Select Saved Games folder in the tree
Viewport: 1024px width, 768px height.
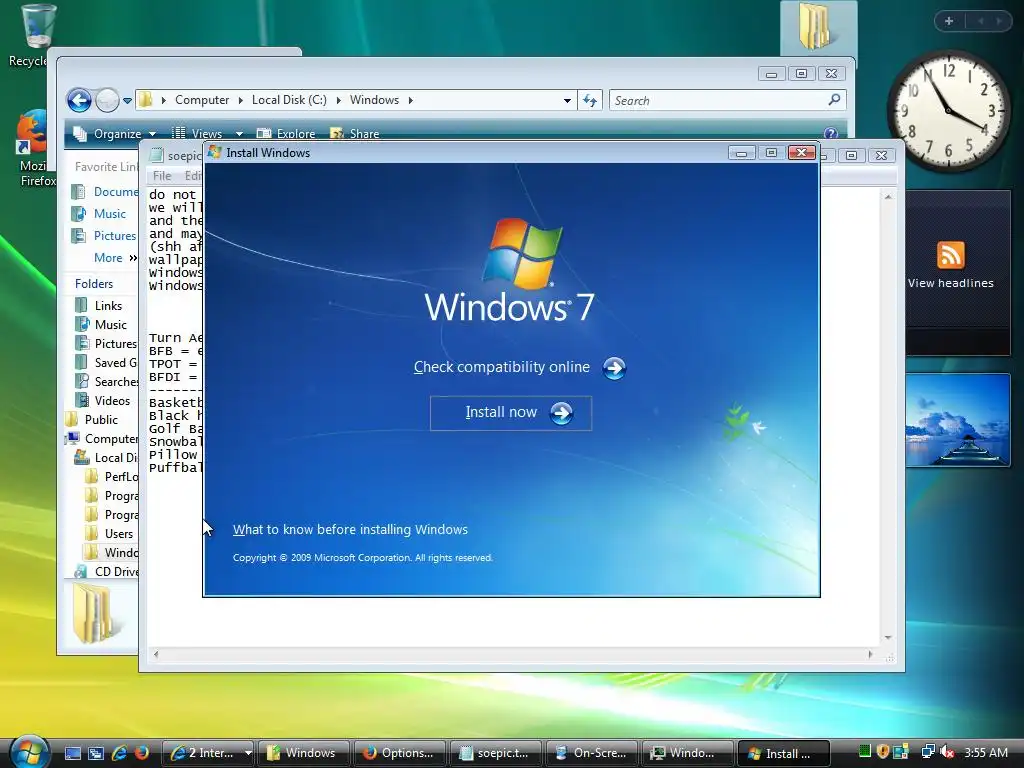click(106, 362)
